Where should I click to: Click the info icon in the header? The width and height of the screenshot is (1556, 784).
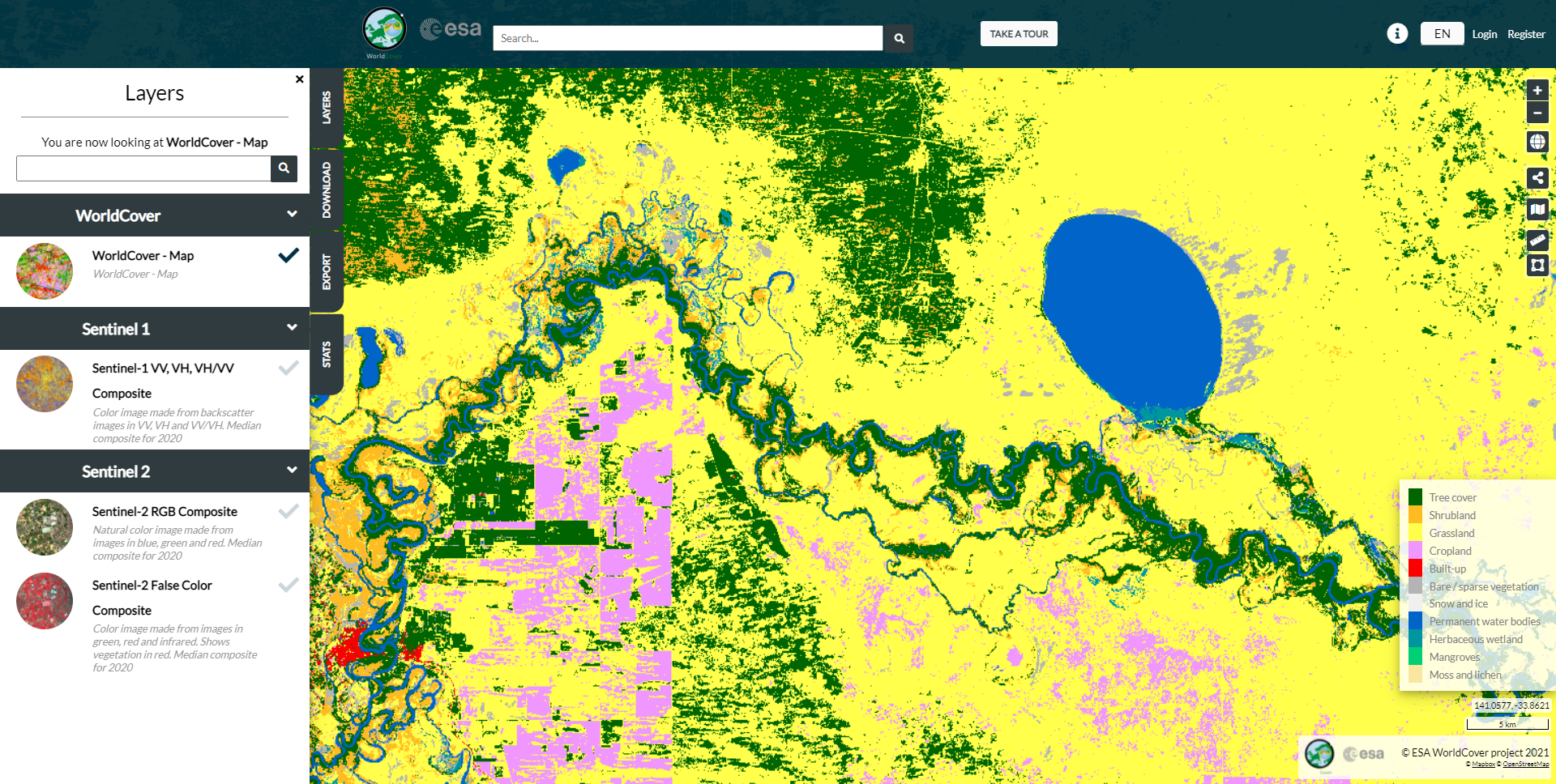[x=1397, y=33]
